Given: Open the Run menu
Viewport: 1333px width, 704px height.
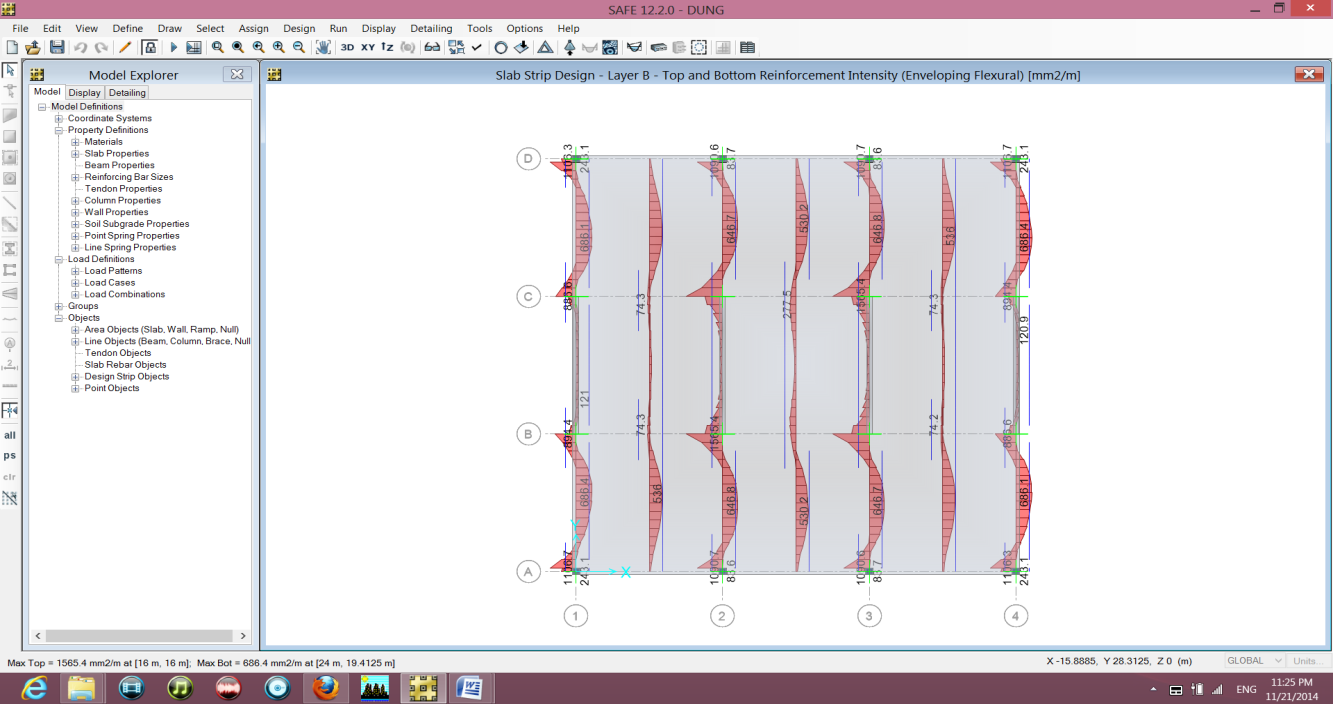Looking at the screenshot, I should [x=338, y=28].
